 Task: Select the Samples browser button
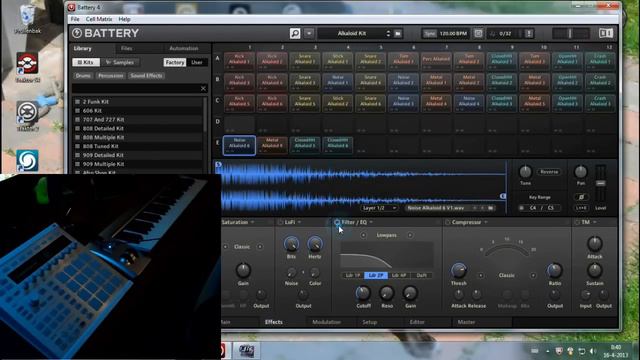point(120,62)
